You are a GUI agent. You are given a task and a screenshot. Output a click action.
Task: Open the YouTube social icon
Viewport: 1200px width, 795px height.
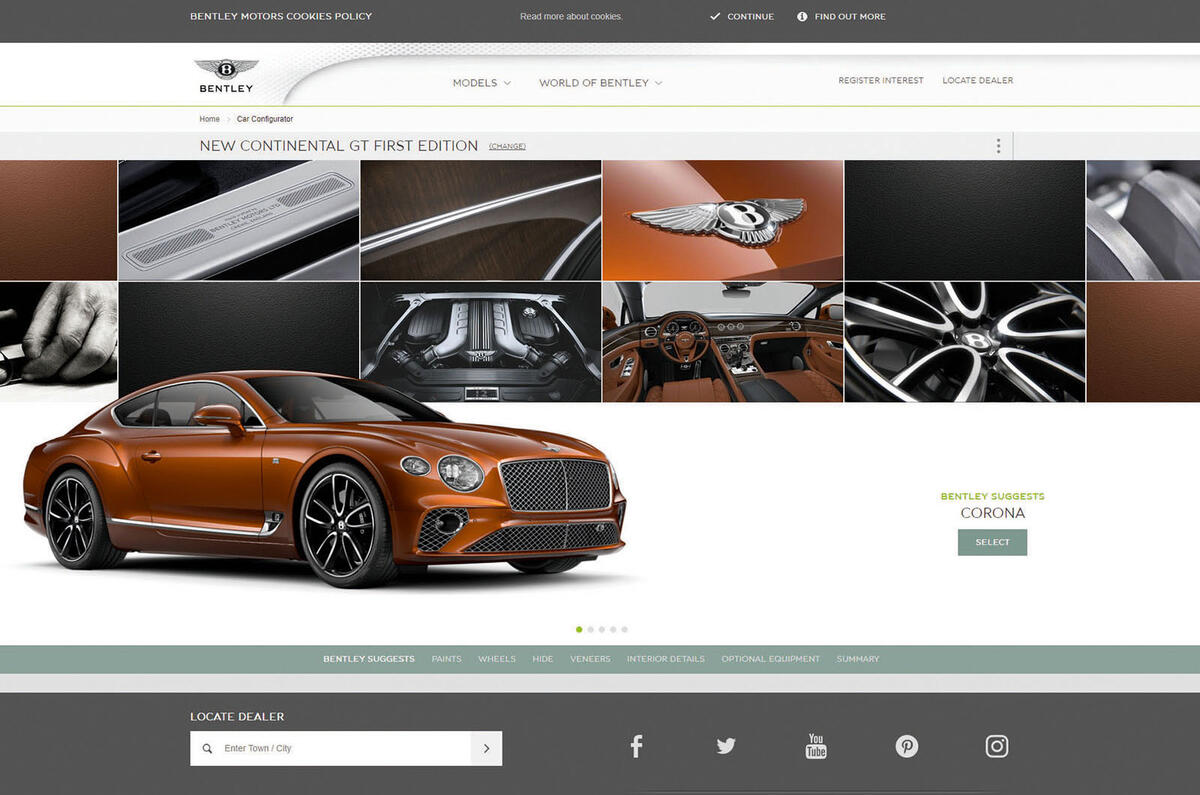816,746
